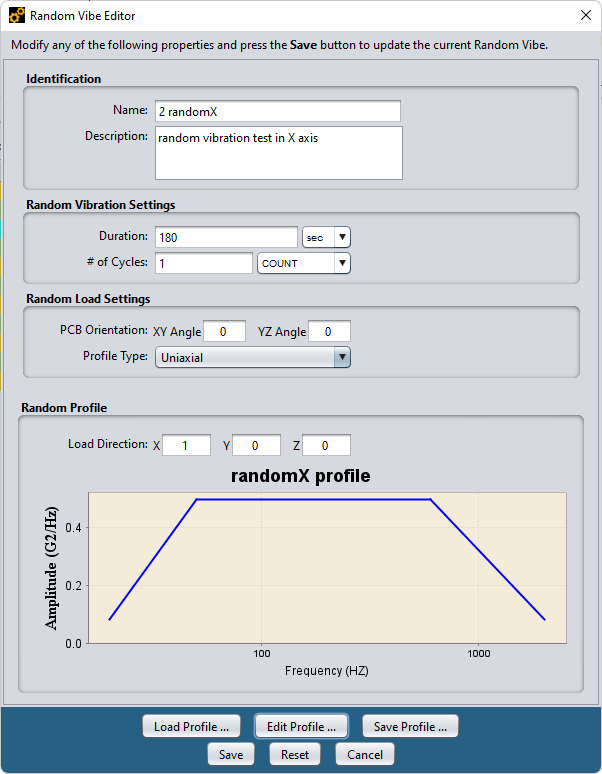This screenshot has height=774, width=602.
Task: Open the Edit Profile dialog
Action: (301, 726)
